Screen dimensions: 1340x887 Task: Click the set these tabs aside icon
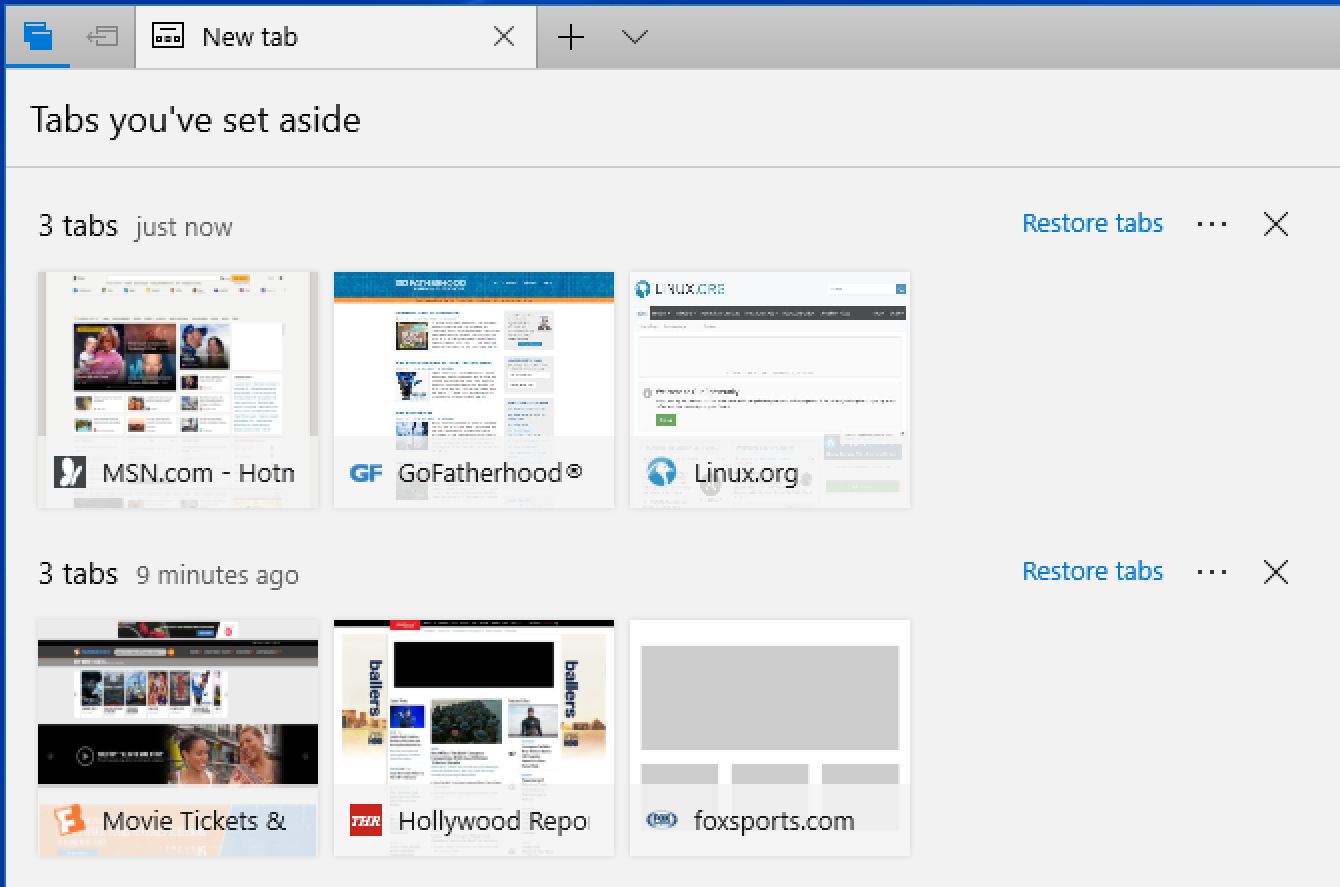[x=102, y=37]
